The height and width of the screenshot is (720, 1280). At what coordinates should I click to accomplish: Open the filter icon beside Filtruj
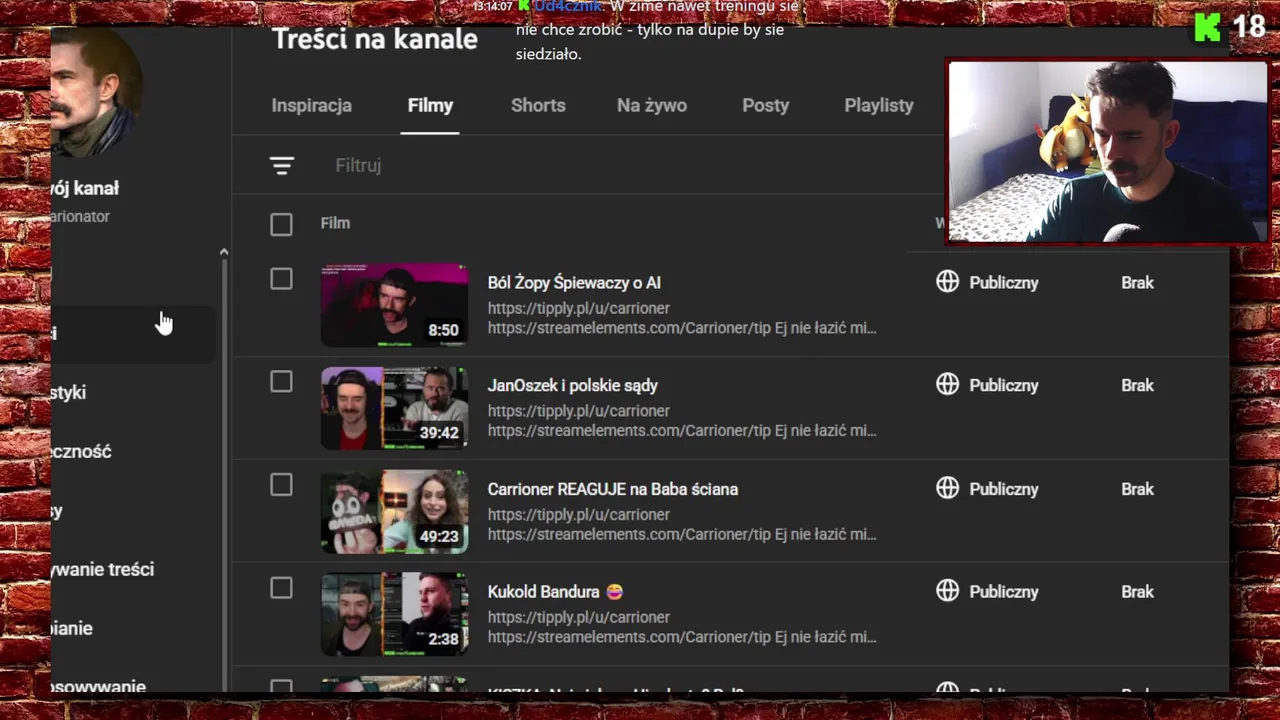point(282,165)
